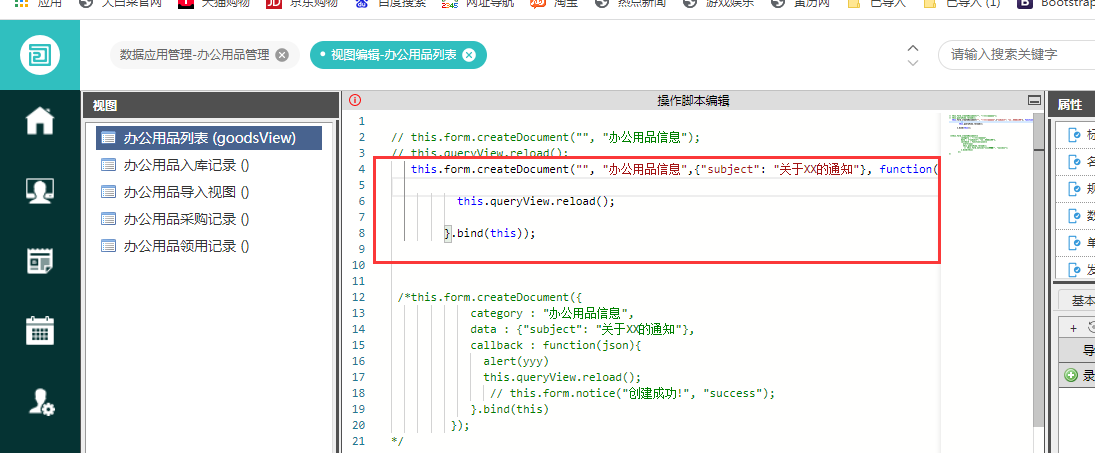
Task: Click line 19 }.bind(this)
Action: 510,409
